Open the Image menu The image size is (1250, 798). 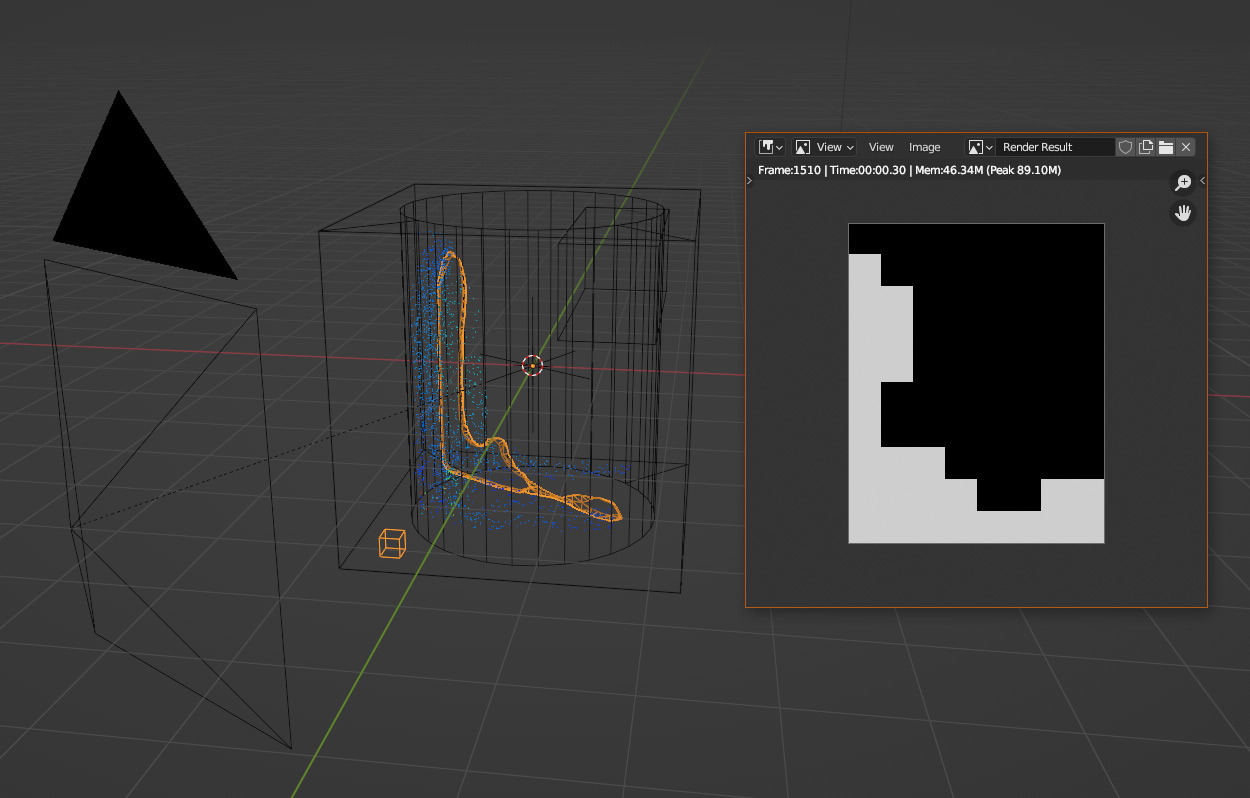(925, 146)
